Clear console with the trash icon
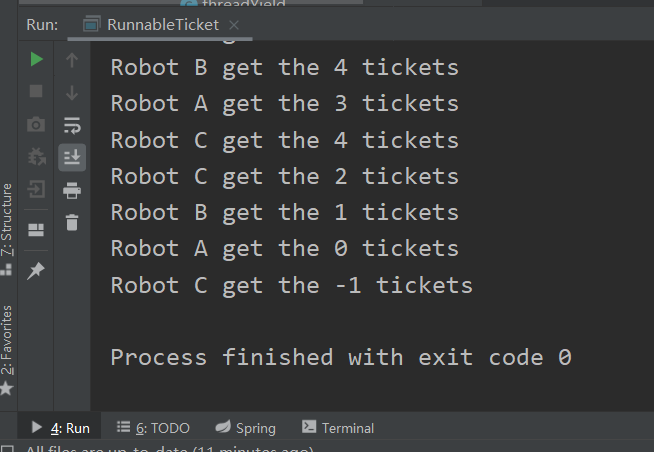The image size is (654, 452). (72, 222)
